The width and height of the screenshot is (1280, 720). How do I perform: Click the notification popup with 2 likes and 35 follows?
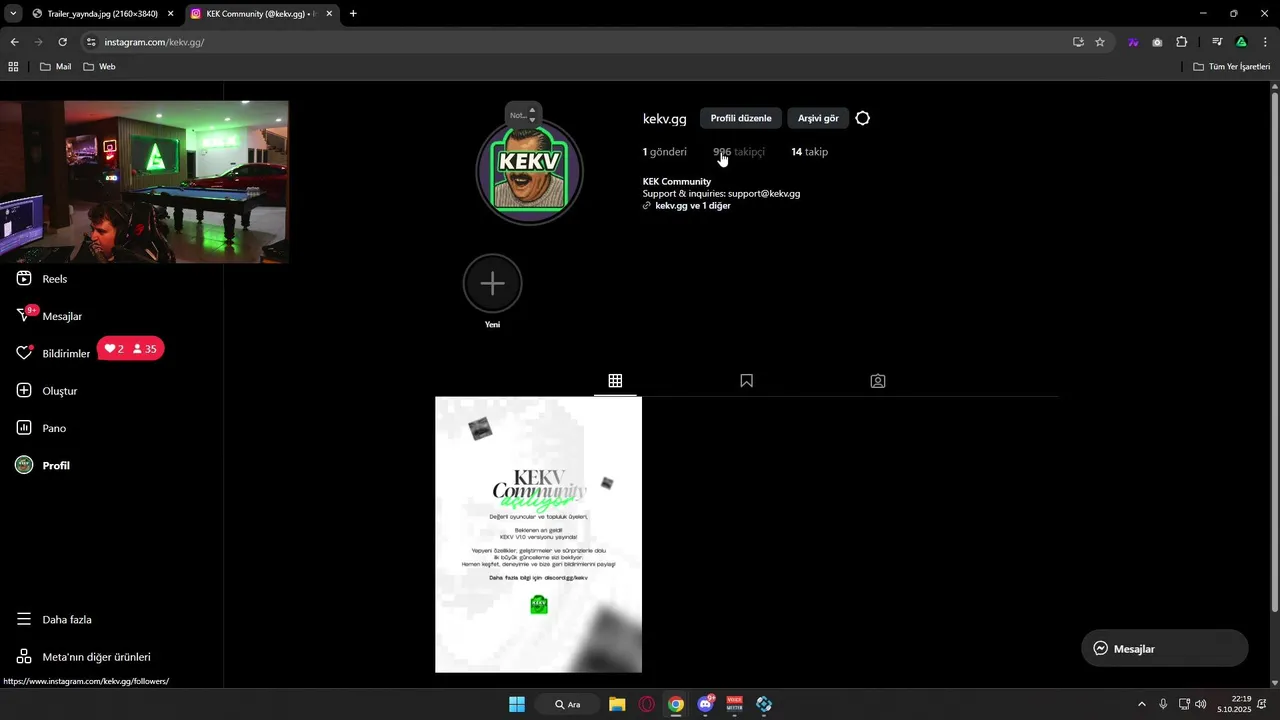(x=131, y=349)
